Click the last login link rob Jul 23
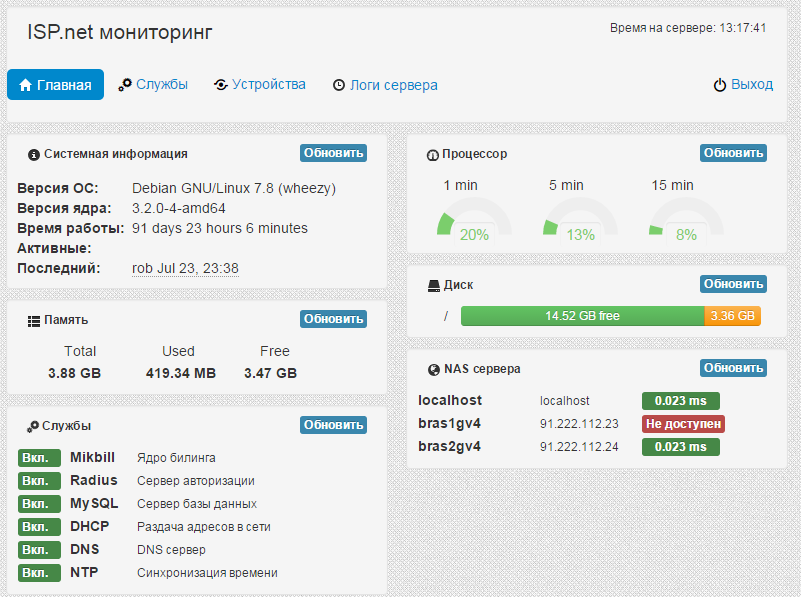 [185, 268]
